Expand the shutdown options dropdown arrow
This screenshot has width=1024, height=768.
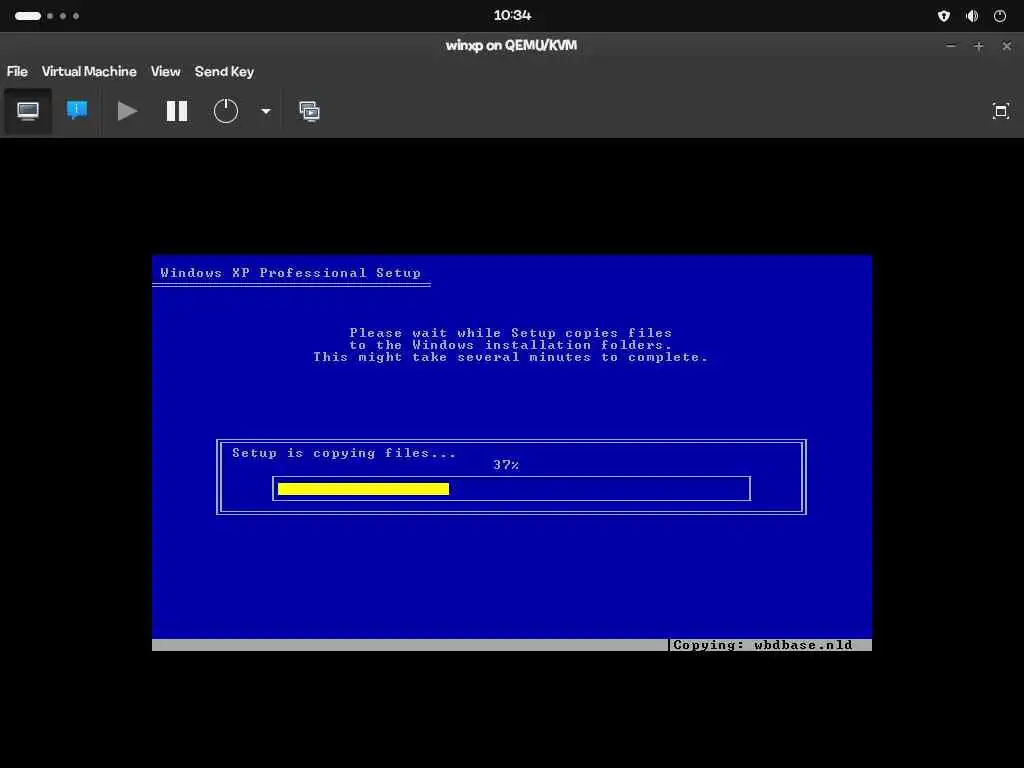point(266,111)
